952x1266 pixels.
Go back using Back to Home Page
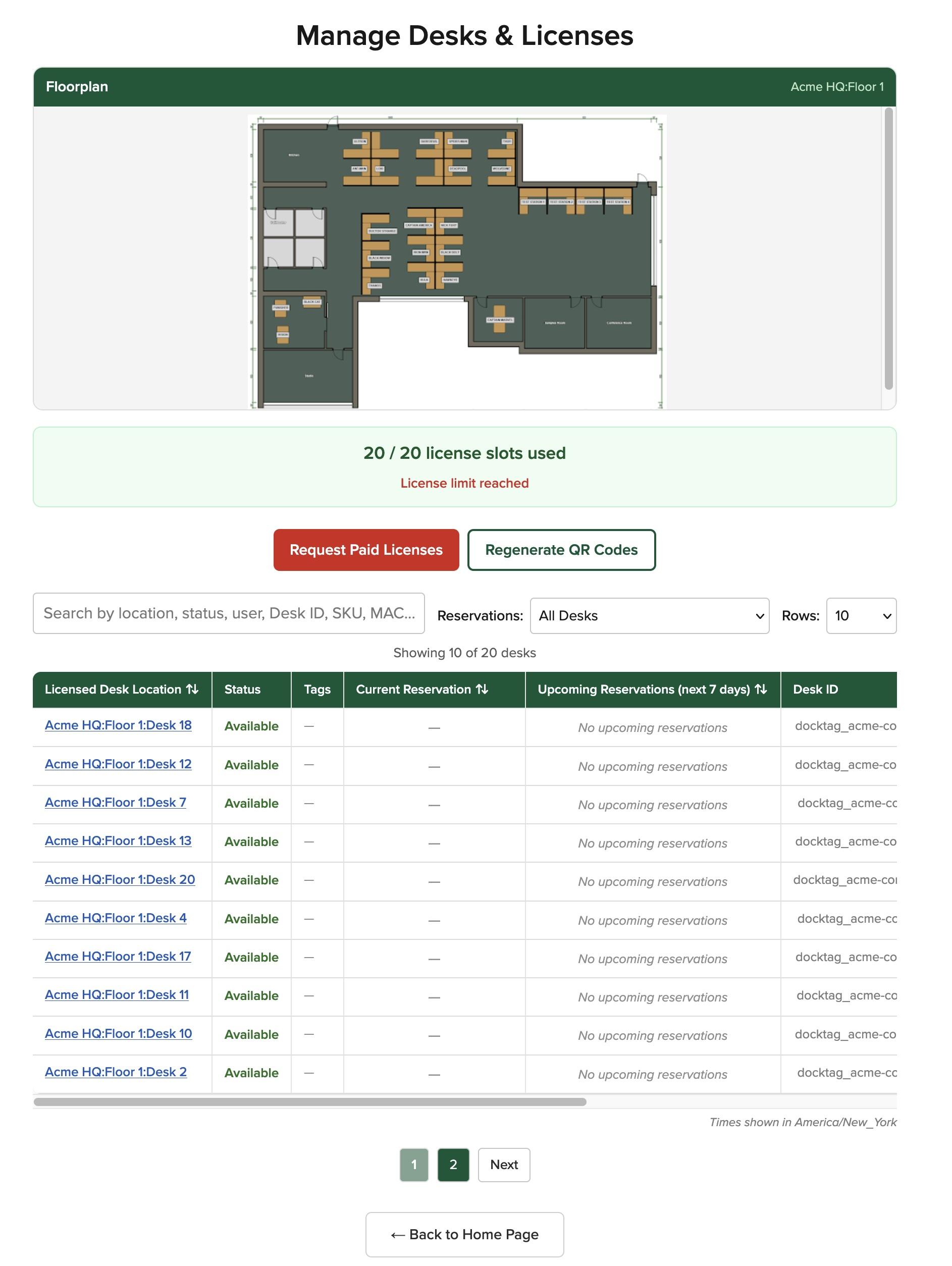[x=464, y=1235]
